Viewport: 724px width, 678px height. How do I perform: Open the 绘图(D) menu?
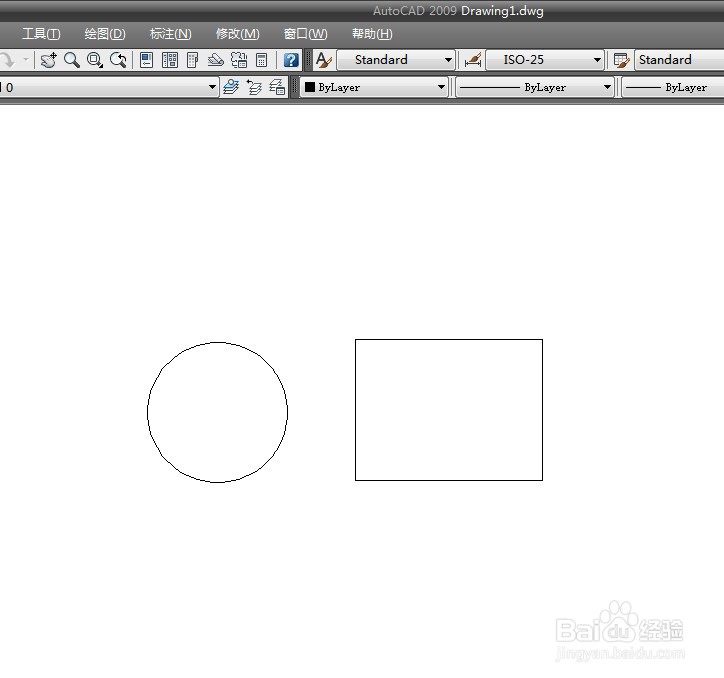pos(105,34)
